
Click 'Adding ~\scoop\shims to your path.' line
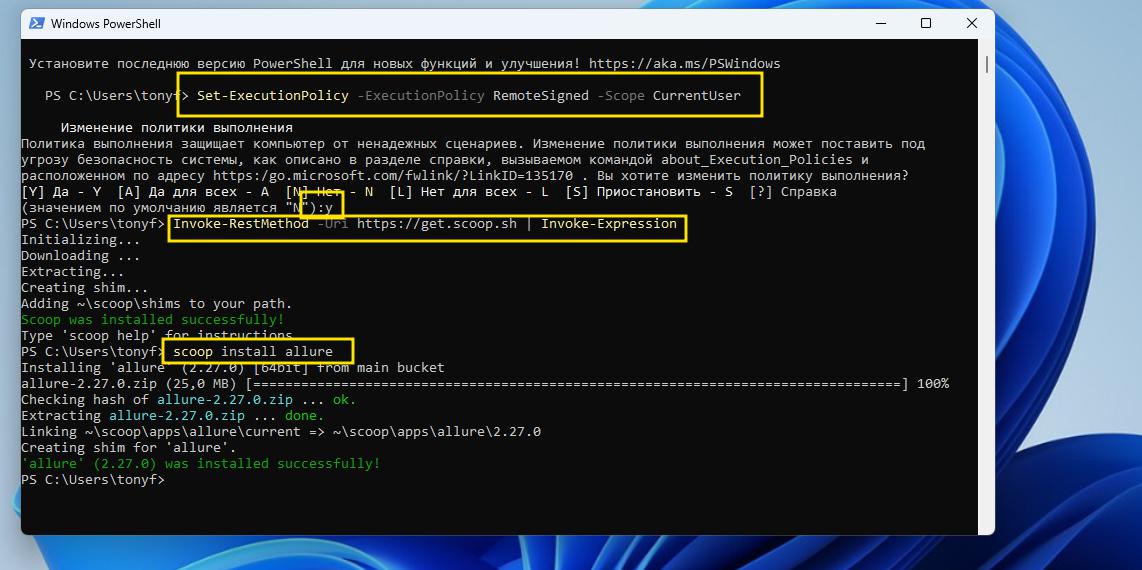point(157,304)
